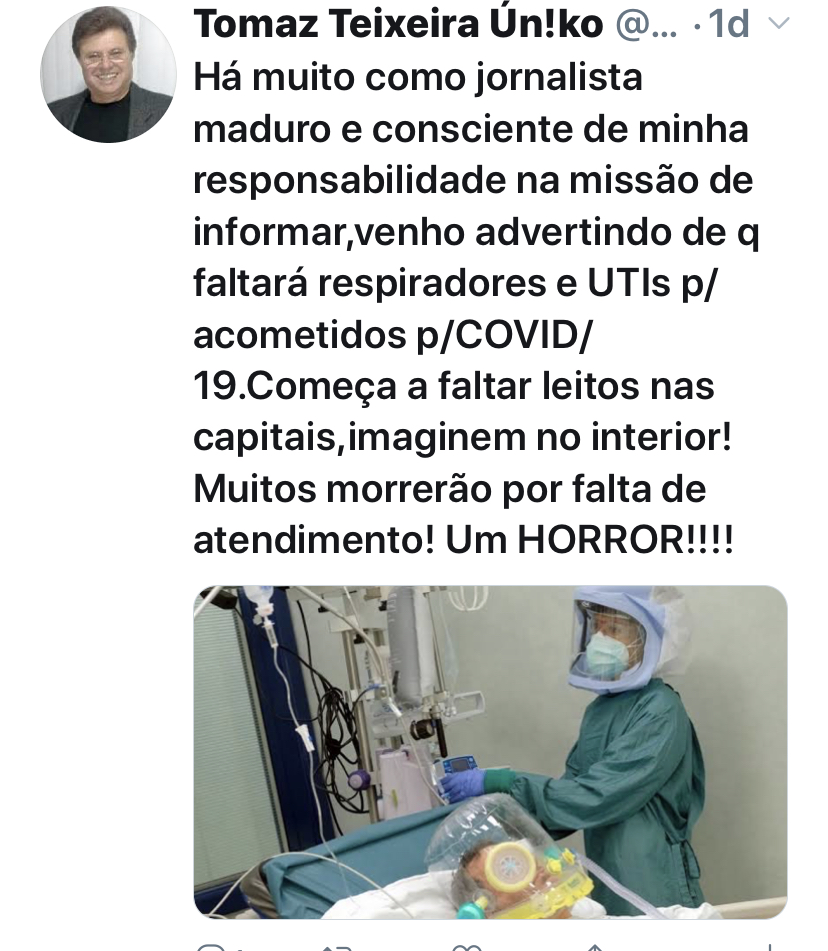Tap the 'acometidos p/COVID/' text line

[392, 334]
